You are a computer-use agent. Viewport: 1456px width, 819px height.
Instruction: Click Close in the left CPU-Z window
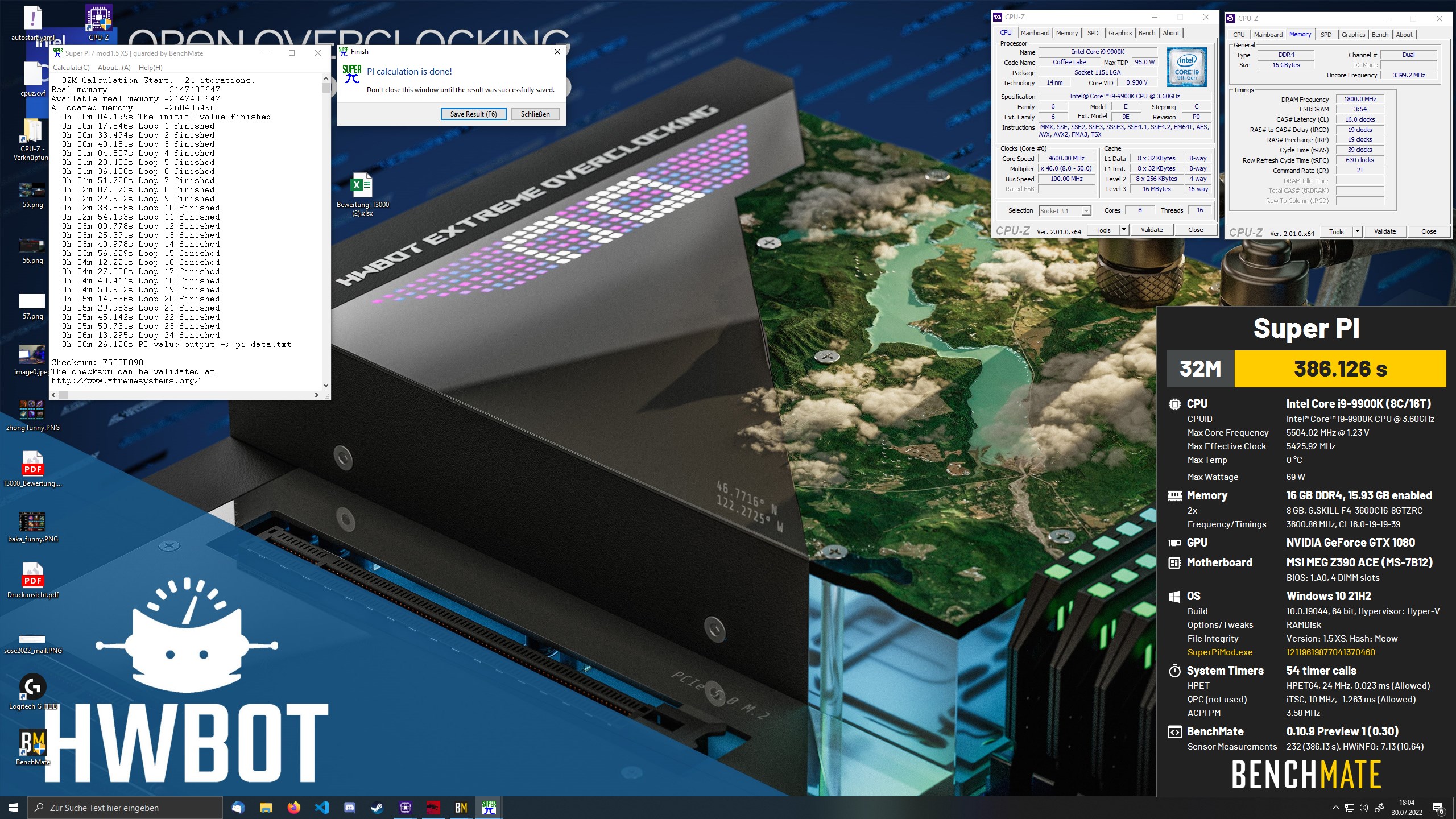(x=1196, y=230)
